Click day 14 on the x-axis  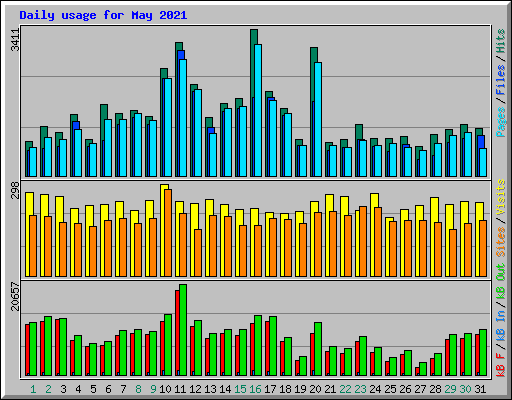[x=225, y=389]
